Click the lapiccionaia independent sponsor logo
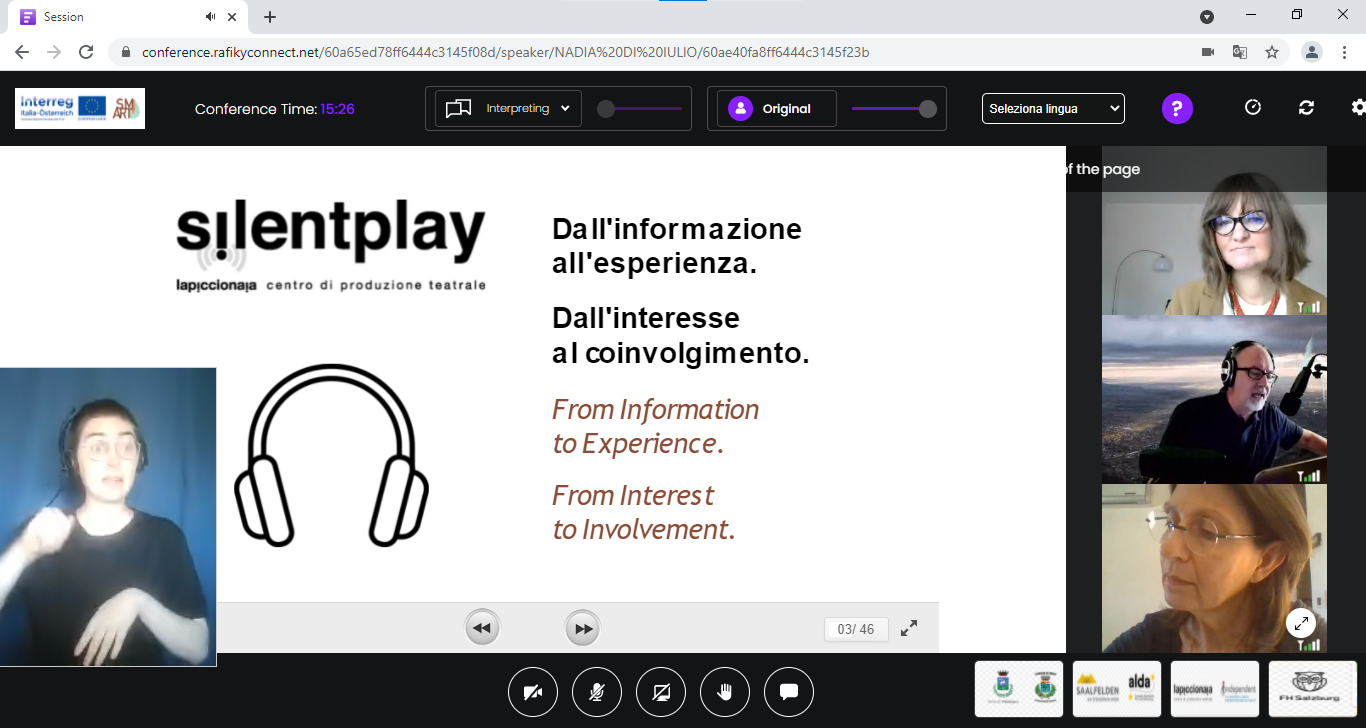Image resolution: width=1366 pixels, height=728 pixels. click(x=1215, y=689)
